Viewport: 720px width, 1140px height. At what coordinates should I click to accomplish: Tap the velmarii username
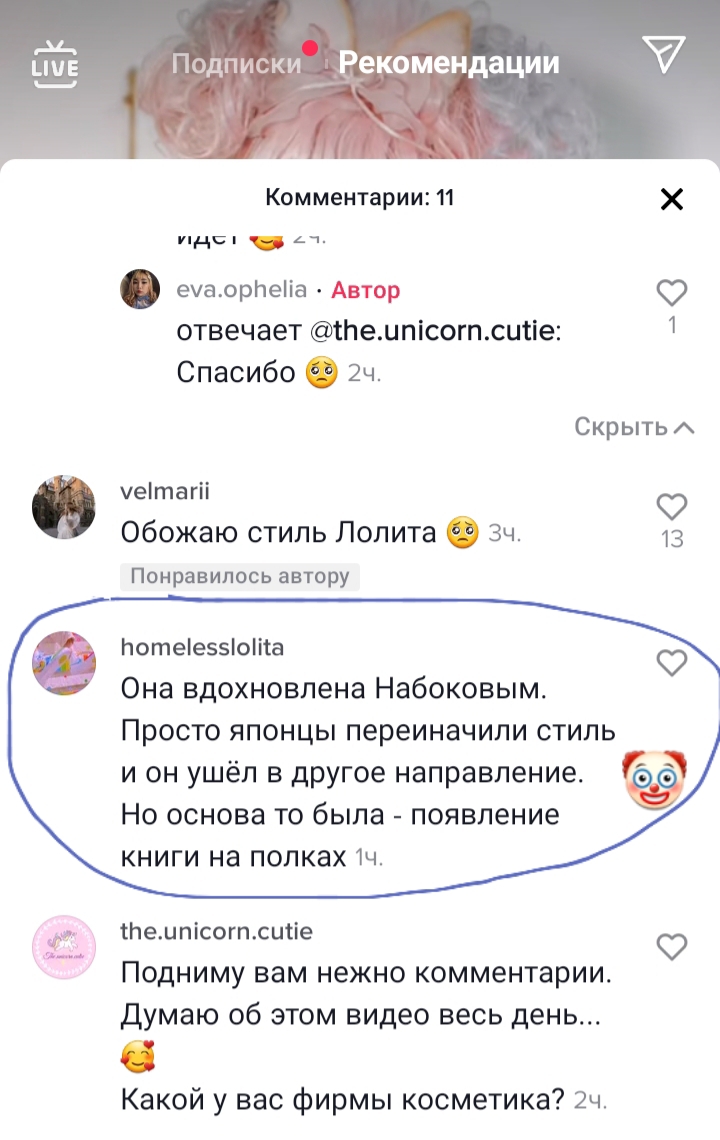pyautogui.click(x=165, y=491)
